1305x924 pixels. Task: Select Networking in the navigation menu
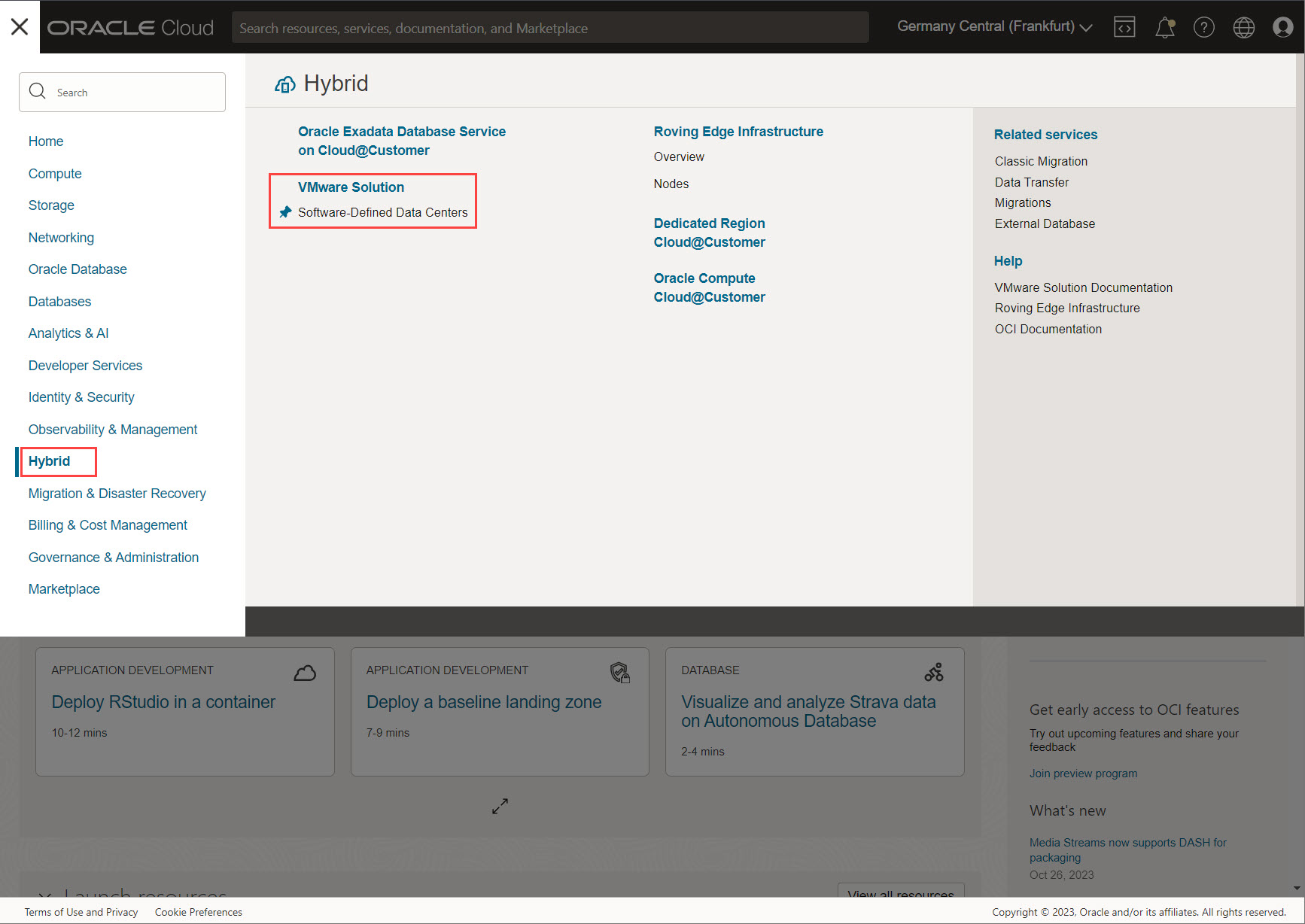point(61,238)
